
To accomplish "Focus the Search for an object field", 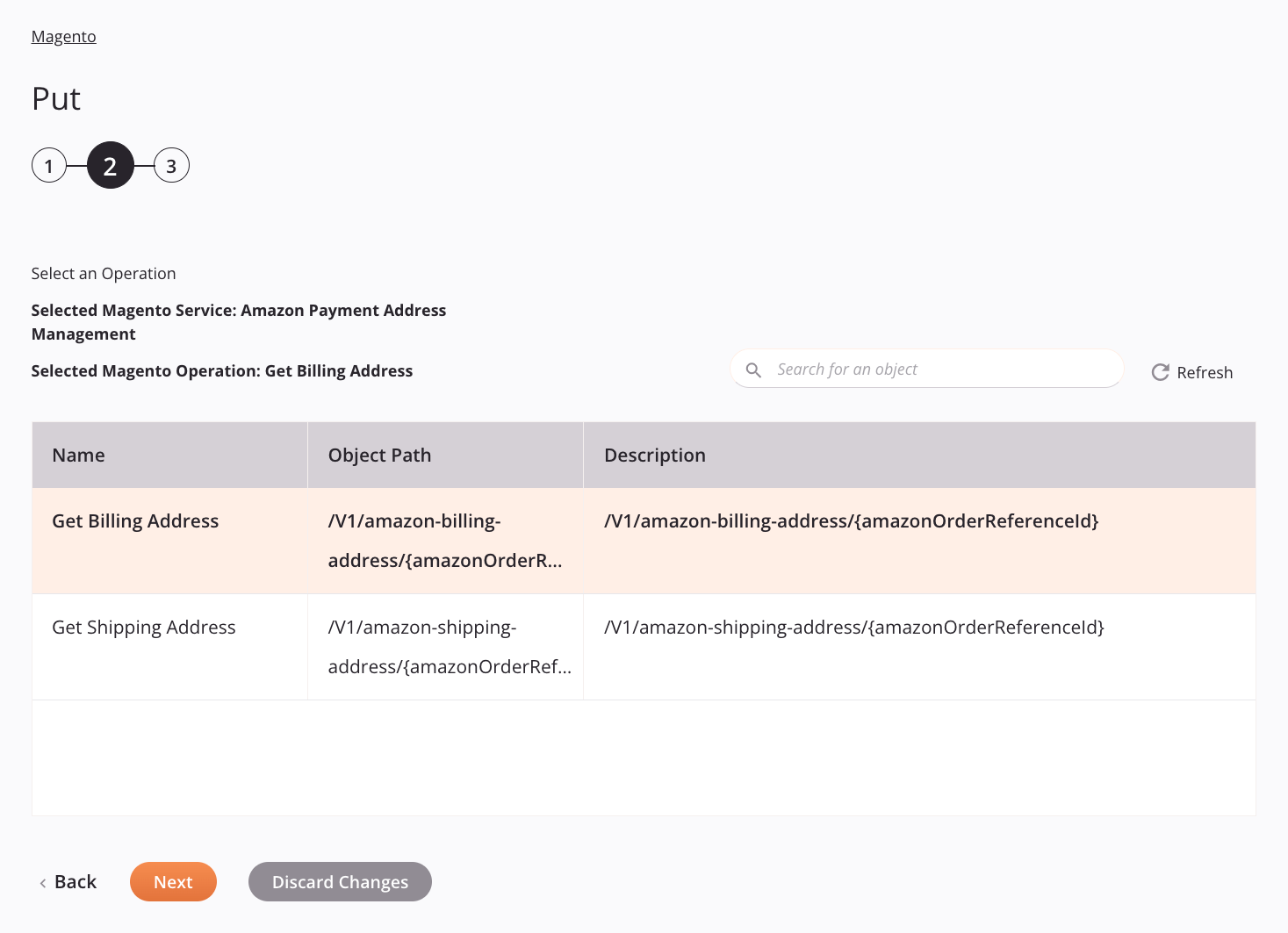I will pyautogui.click(x=926, y=369).
